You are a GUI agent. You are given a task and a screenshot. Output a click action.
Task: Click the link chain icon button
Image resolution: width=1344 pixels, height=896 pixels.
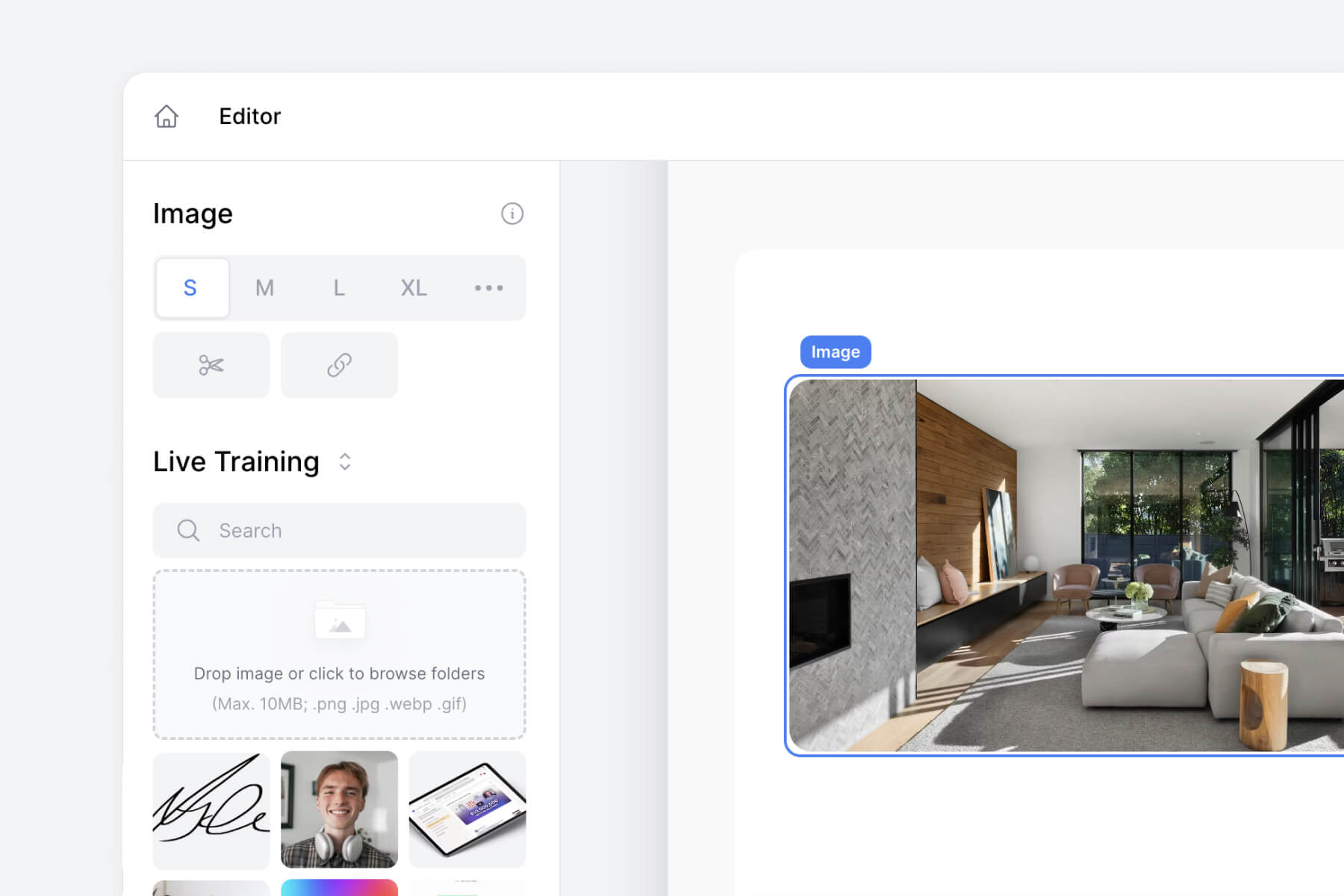click(x=339, y=365)
